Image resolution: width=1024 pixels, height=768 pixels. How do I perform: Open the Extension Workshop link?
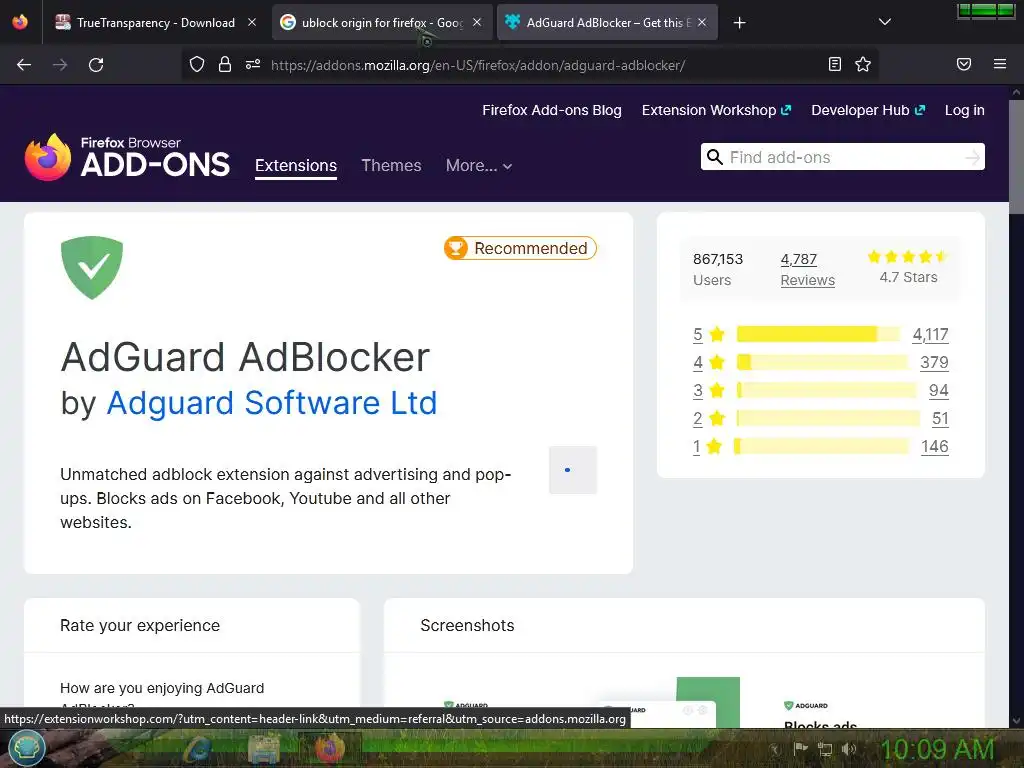(x=716, y=110)
